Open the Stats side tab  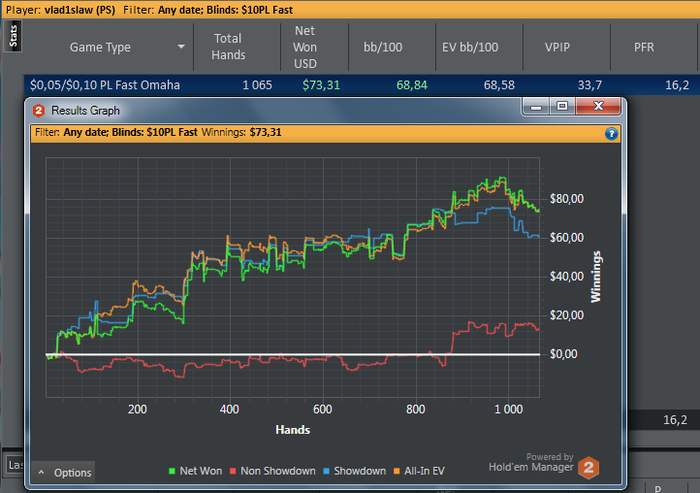pos(13,36)
